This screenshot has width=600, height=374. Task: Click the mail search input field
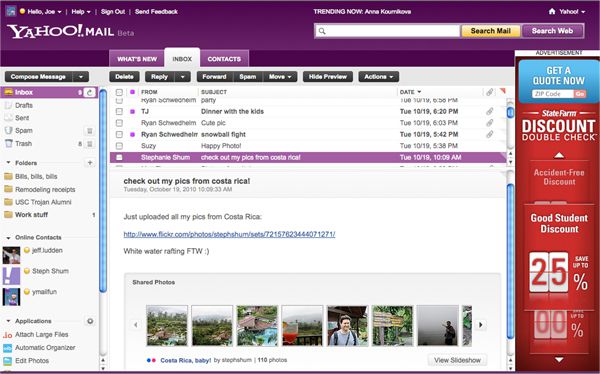[387, 31]
